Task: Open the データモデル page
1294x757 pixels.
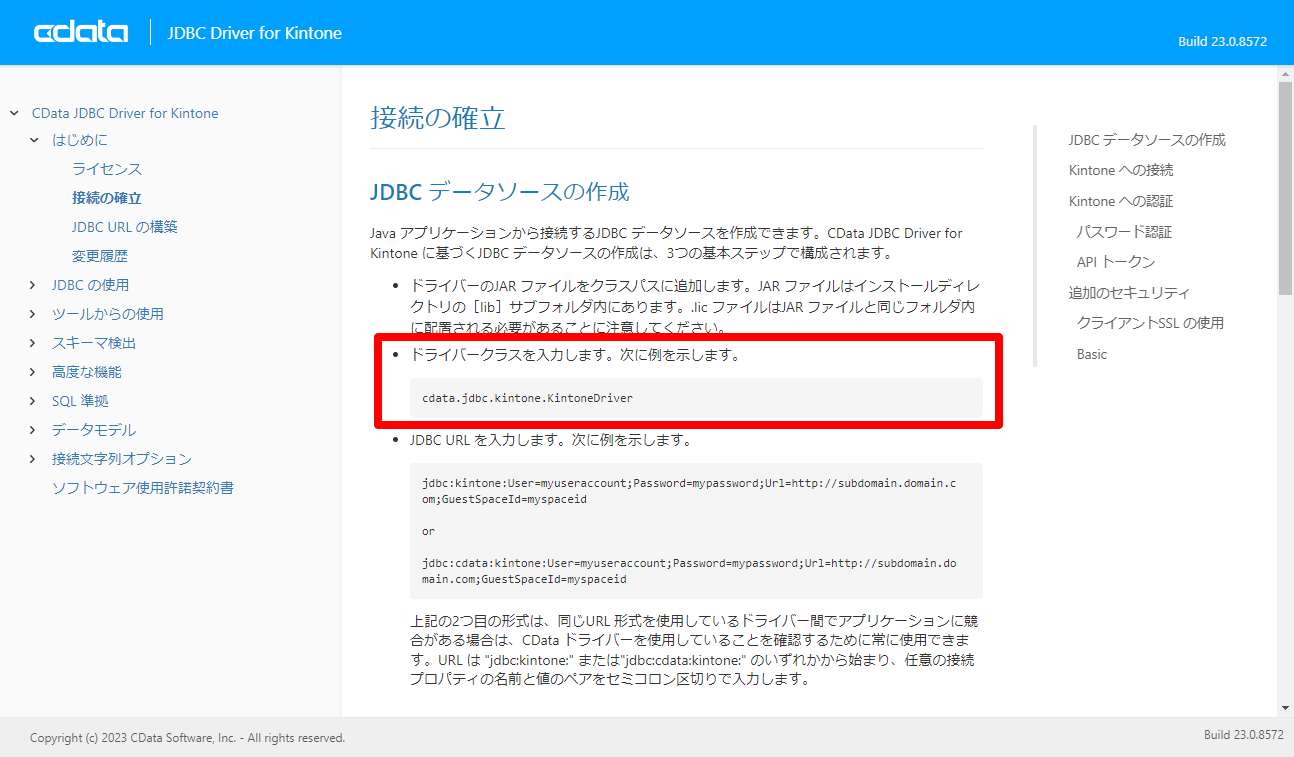Action: click(x=94, y=430)
